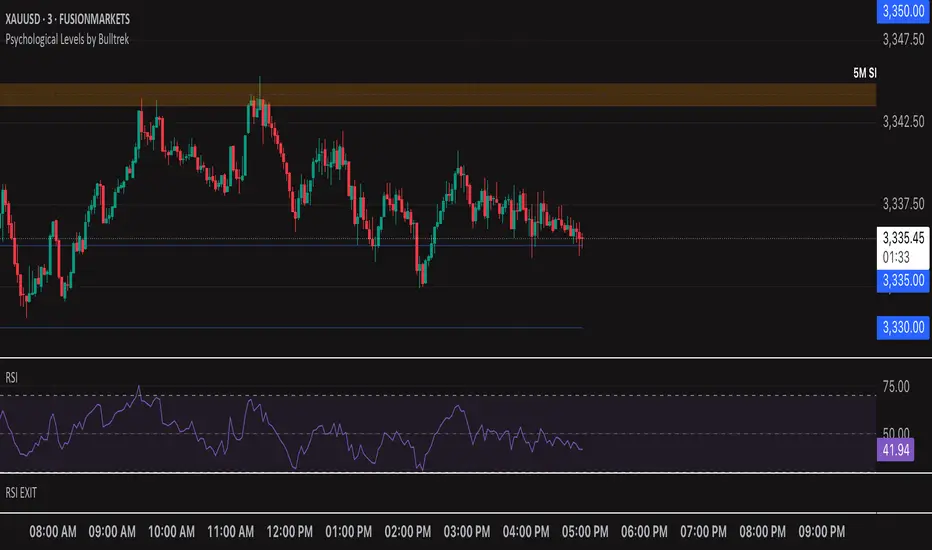
Task: Click the 08:00 AM time axis label
Action: coord(53,532)
